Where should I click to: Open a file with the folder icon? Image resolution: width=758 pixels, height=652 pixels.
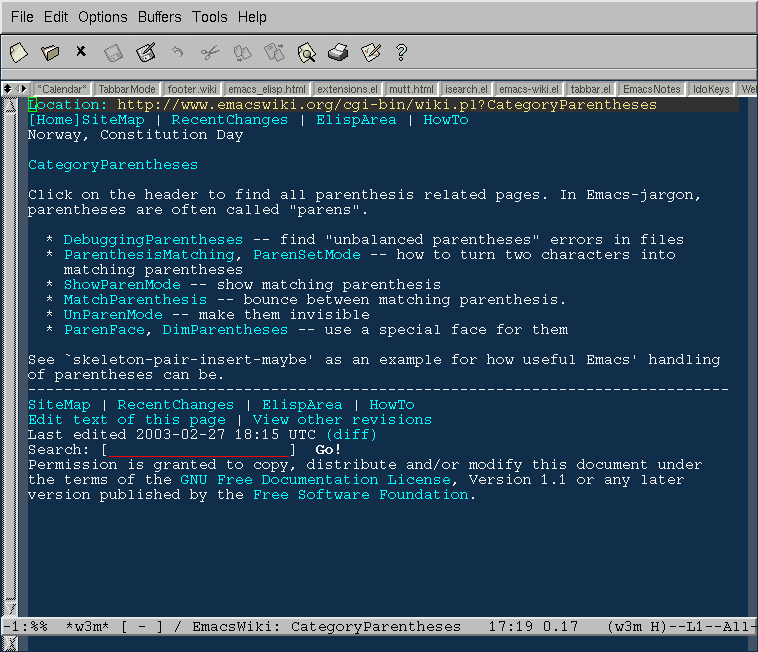click(50, 52)
